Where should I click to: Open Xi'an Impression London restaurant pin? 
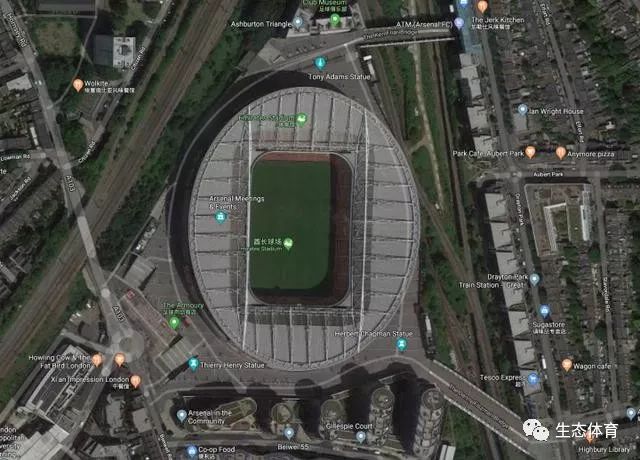click(136, 381)
